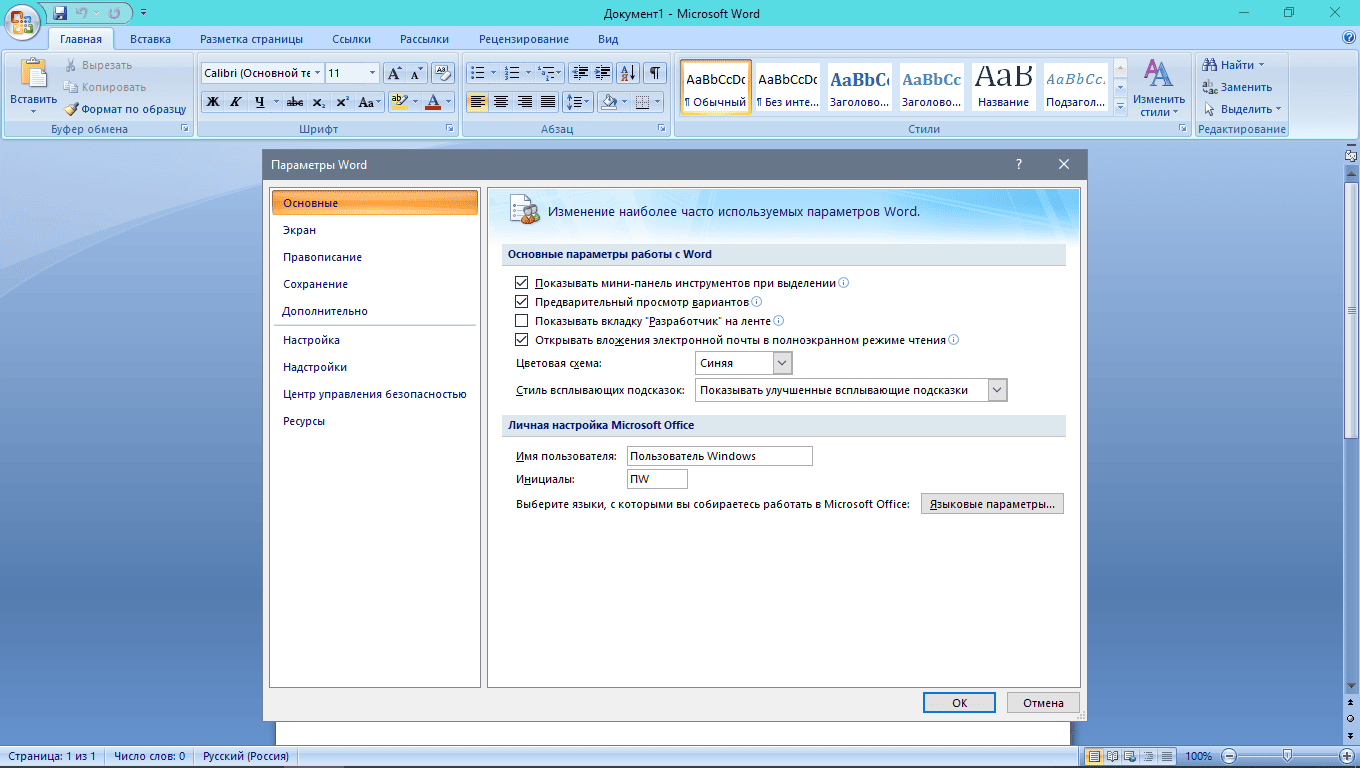Select Центр управления безопасностью category
Screen dimensions: 1360x768
[x=375, y=394]
